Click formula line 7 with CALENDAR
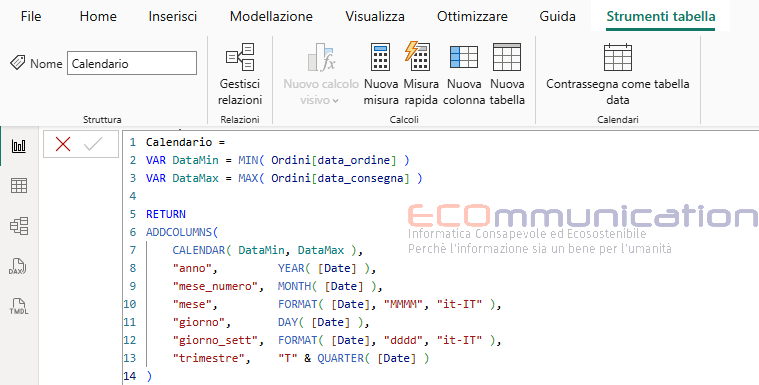The image size is (759, 385). click(x=268, y=250)
